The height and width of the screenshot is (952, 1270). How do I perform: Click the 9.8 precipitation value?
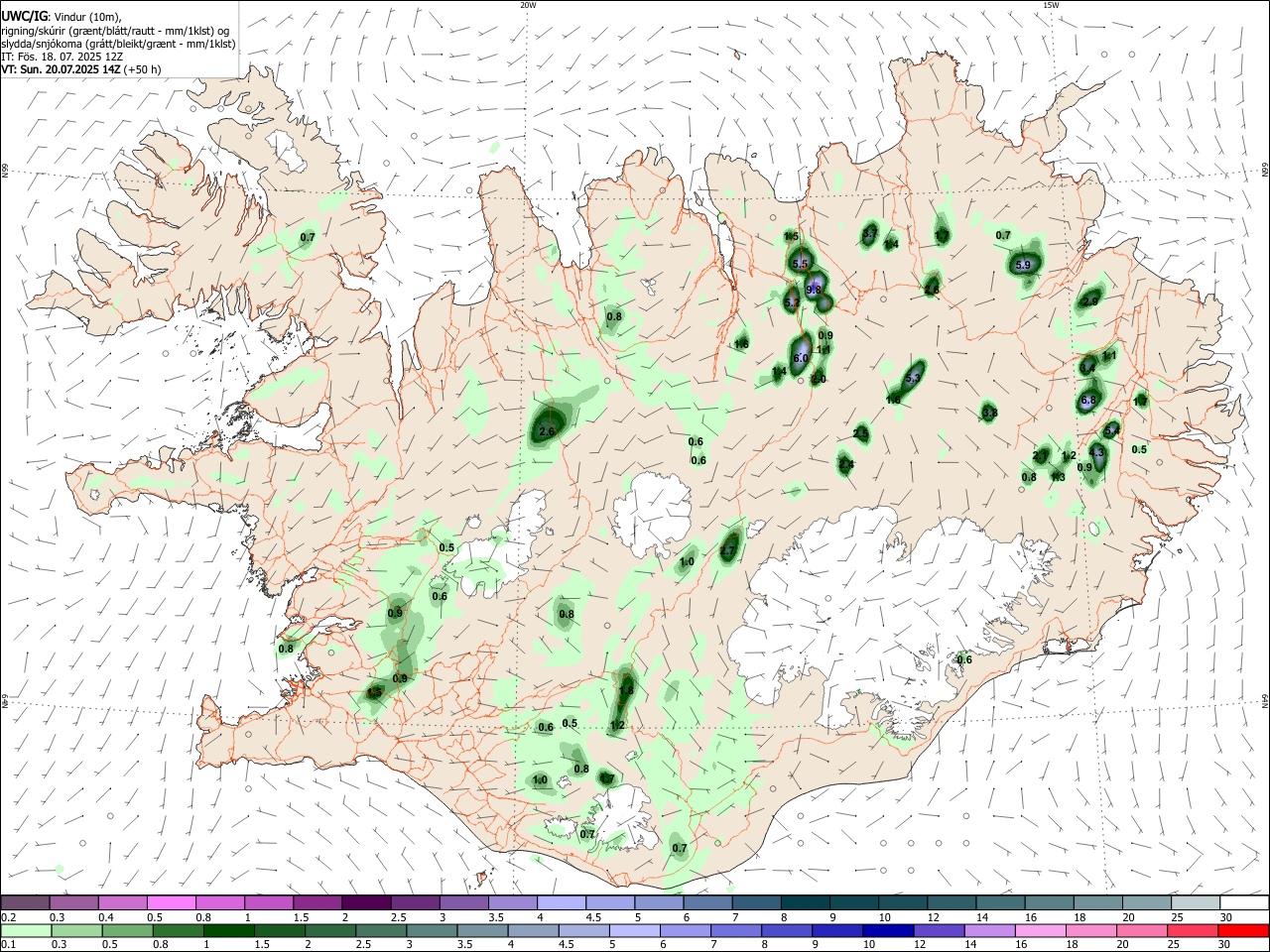815,290
